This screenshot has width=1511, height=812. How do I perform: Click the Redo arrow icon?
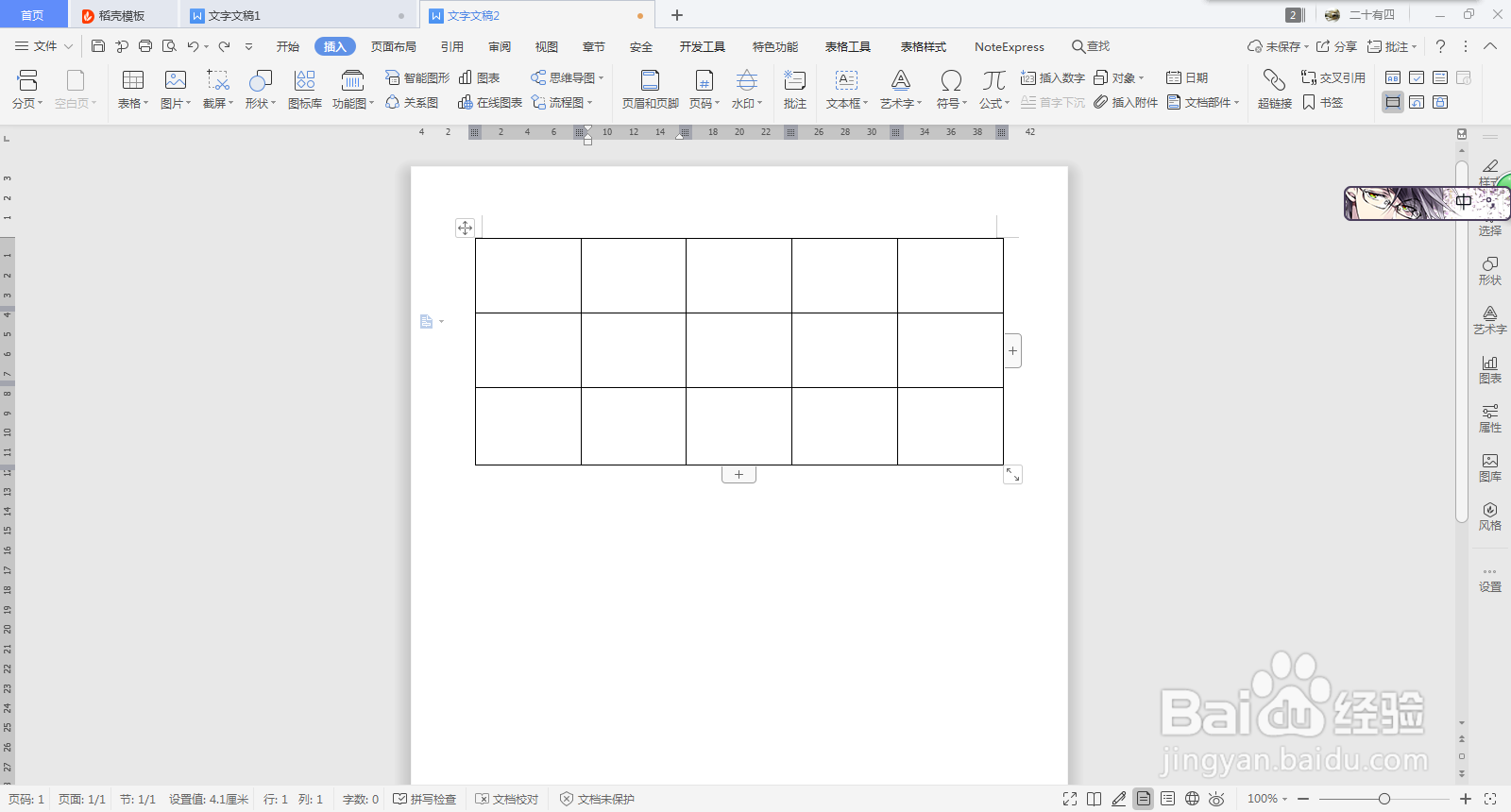224,46
